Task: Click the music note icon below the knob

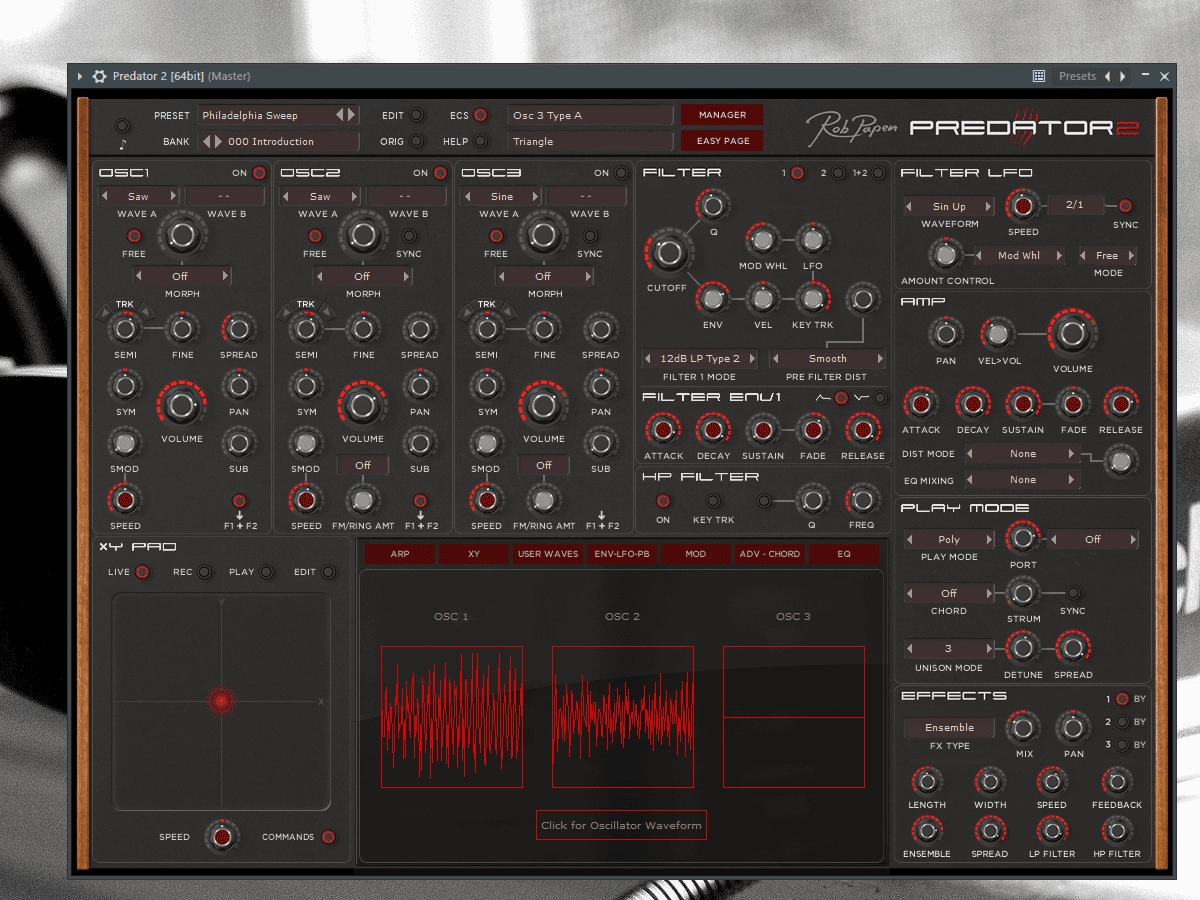Action: 122,144
